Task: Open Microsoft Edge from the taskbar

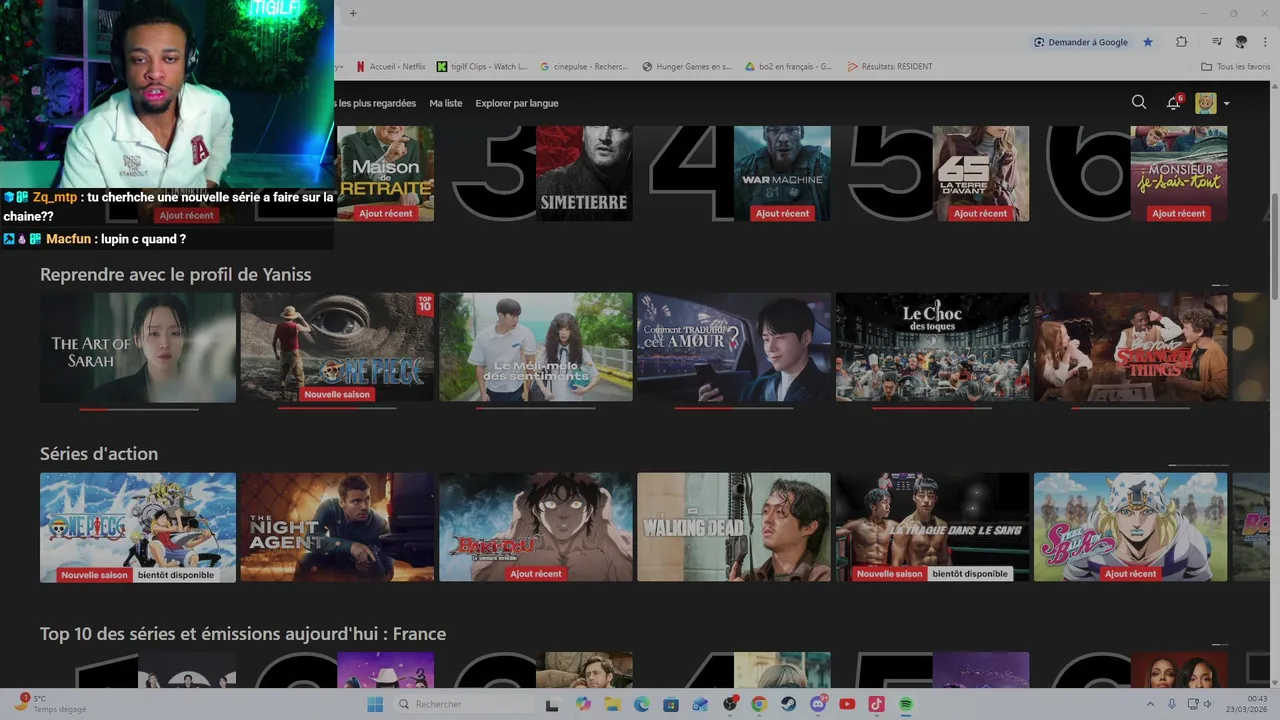Action: coord(641,704)
